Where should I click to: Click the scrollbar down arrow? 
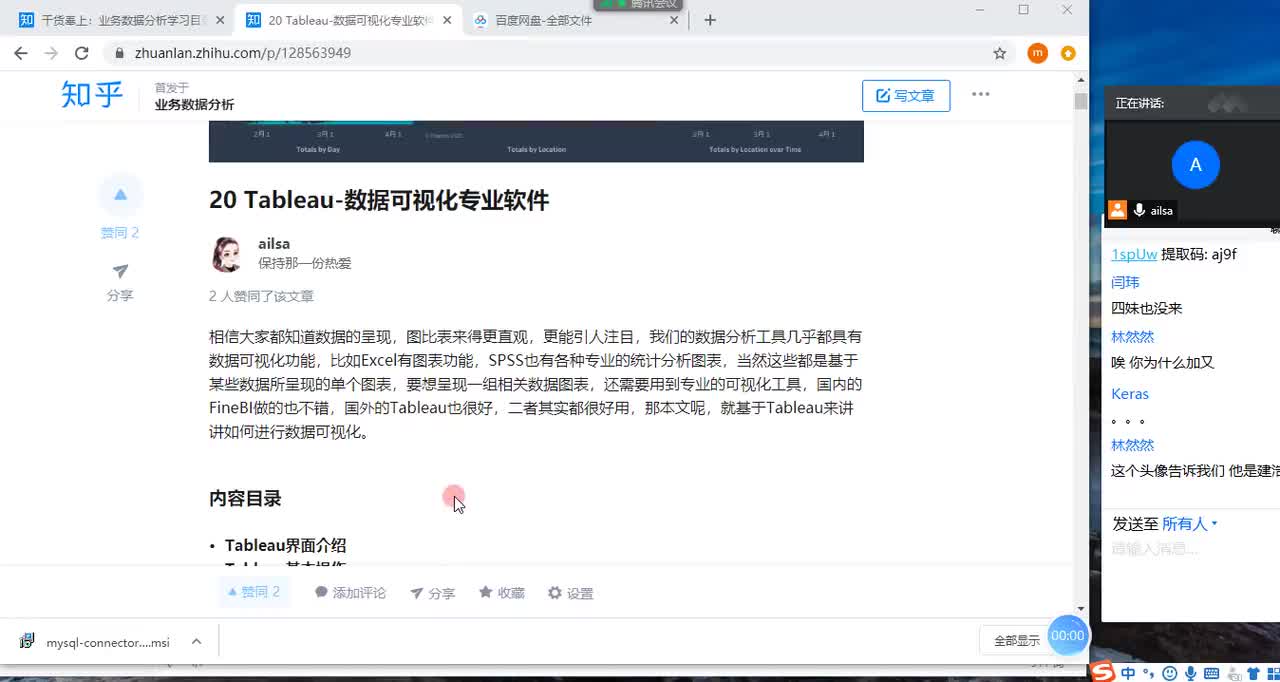(x=1081, y=608)
